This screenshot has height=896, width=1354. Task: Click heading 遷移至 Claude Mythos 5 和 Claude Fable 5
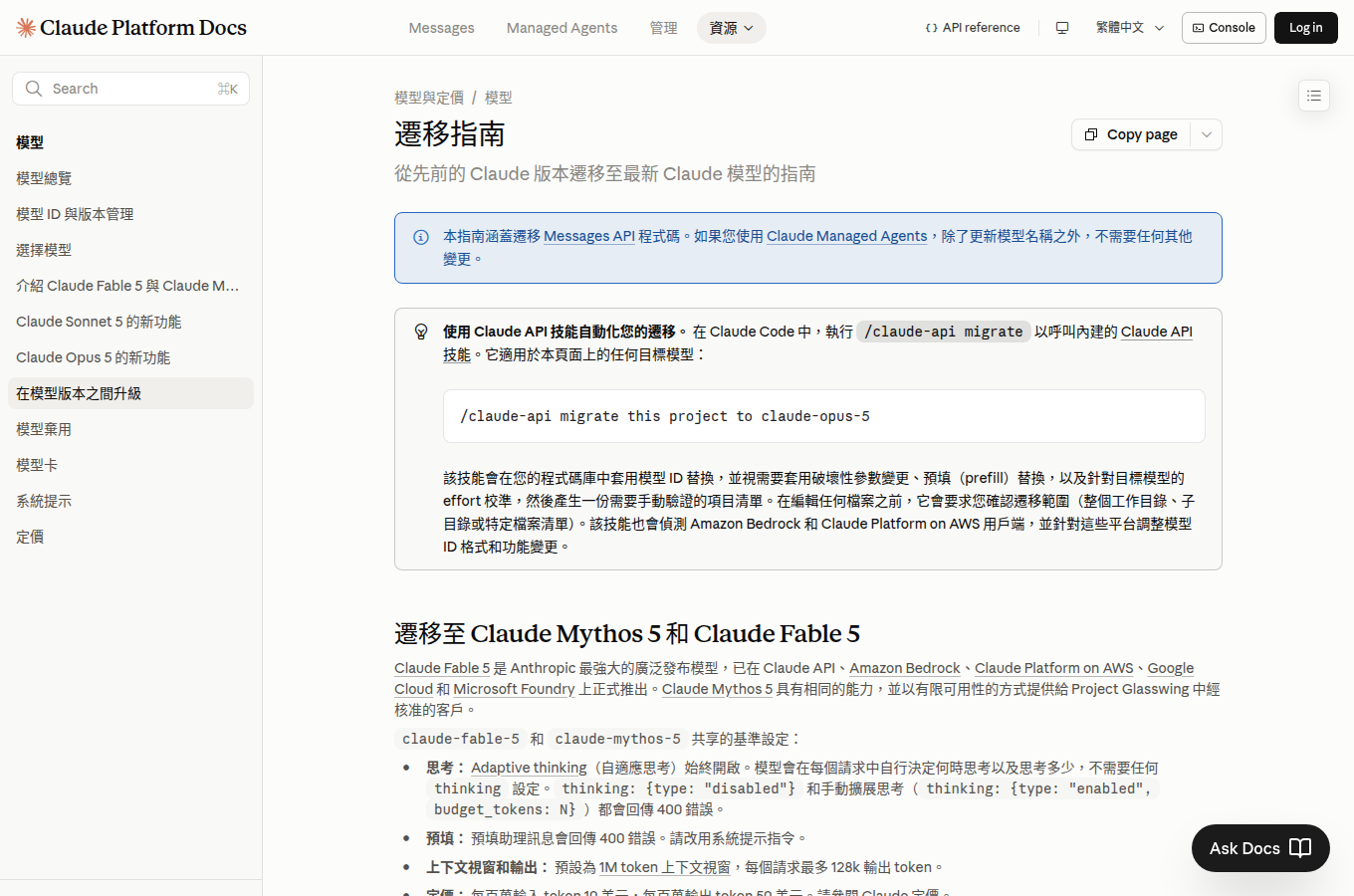click(627, 633)
